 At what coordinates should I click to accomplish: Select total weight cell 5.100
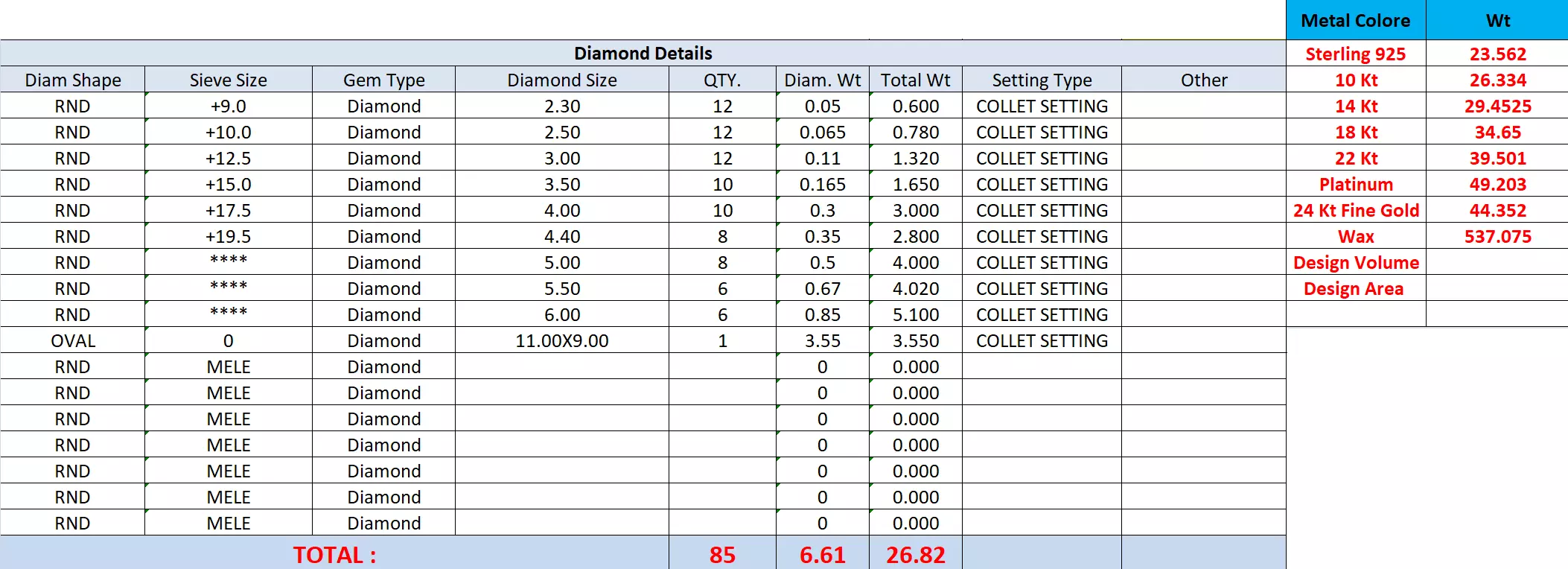916,314
